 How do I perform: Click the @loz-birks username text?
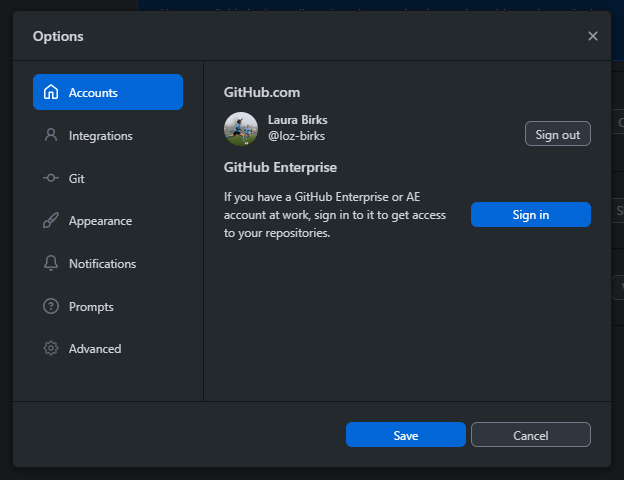pyautogui.click(x=296, y=136)
